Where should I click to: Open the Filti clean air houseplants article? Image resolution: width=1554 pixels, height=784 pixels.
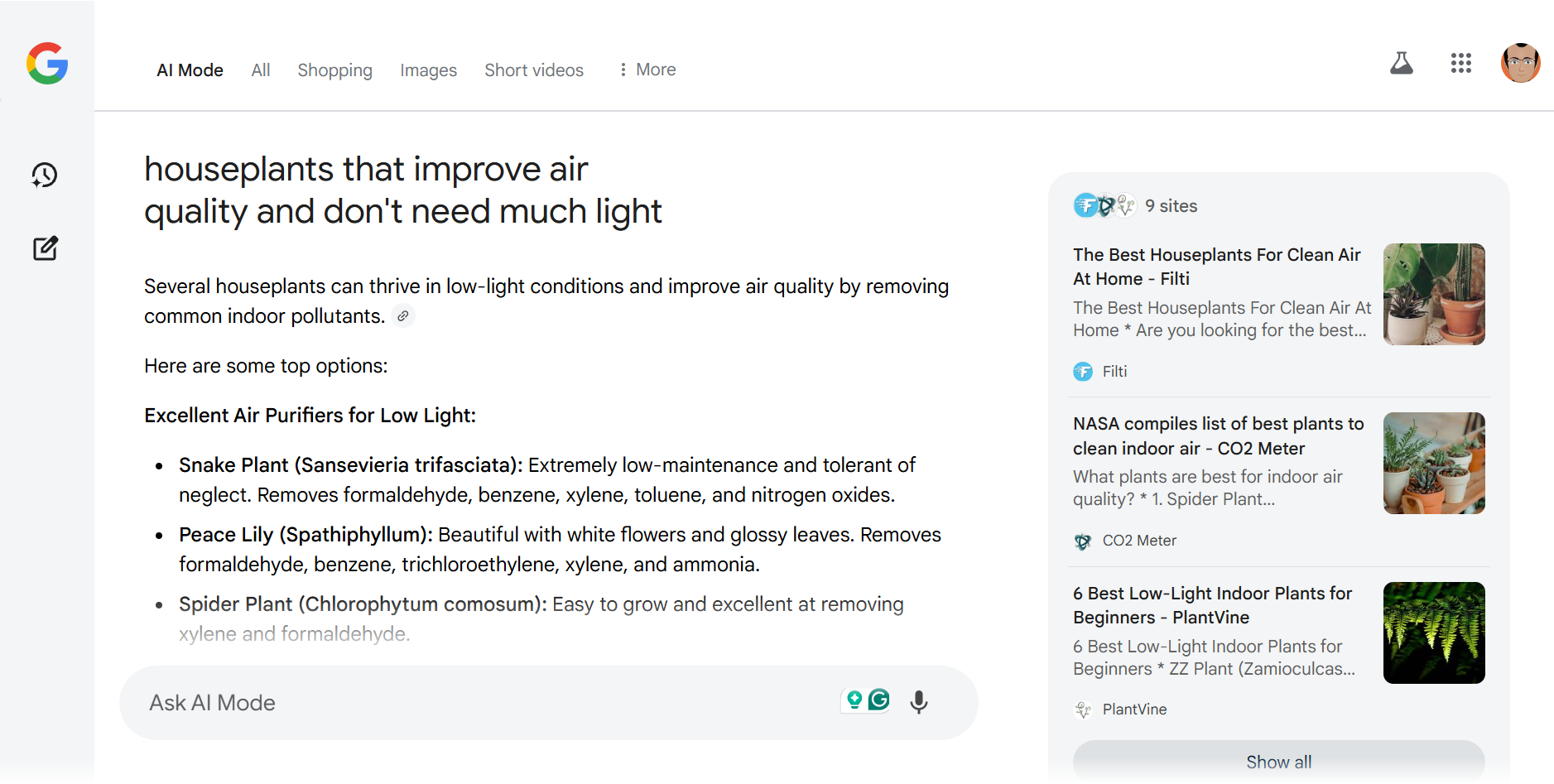click(x=1216, y=267)
